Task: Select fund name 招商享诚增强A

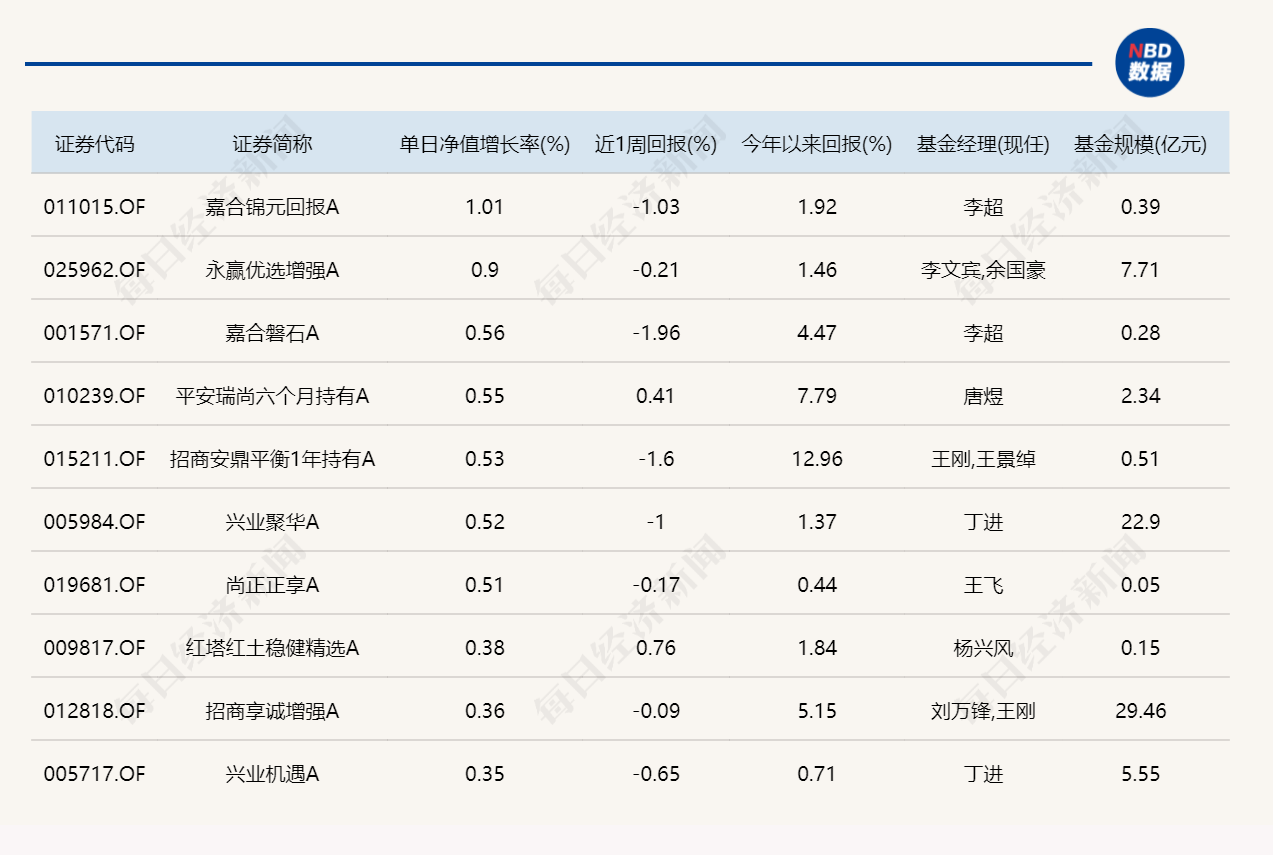Action: tap(272, 711)
